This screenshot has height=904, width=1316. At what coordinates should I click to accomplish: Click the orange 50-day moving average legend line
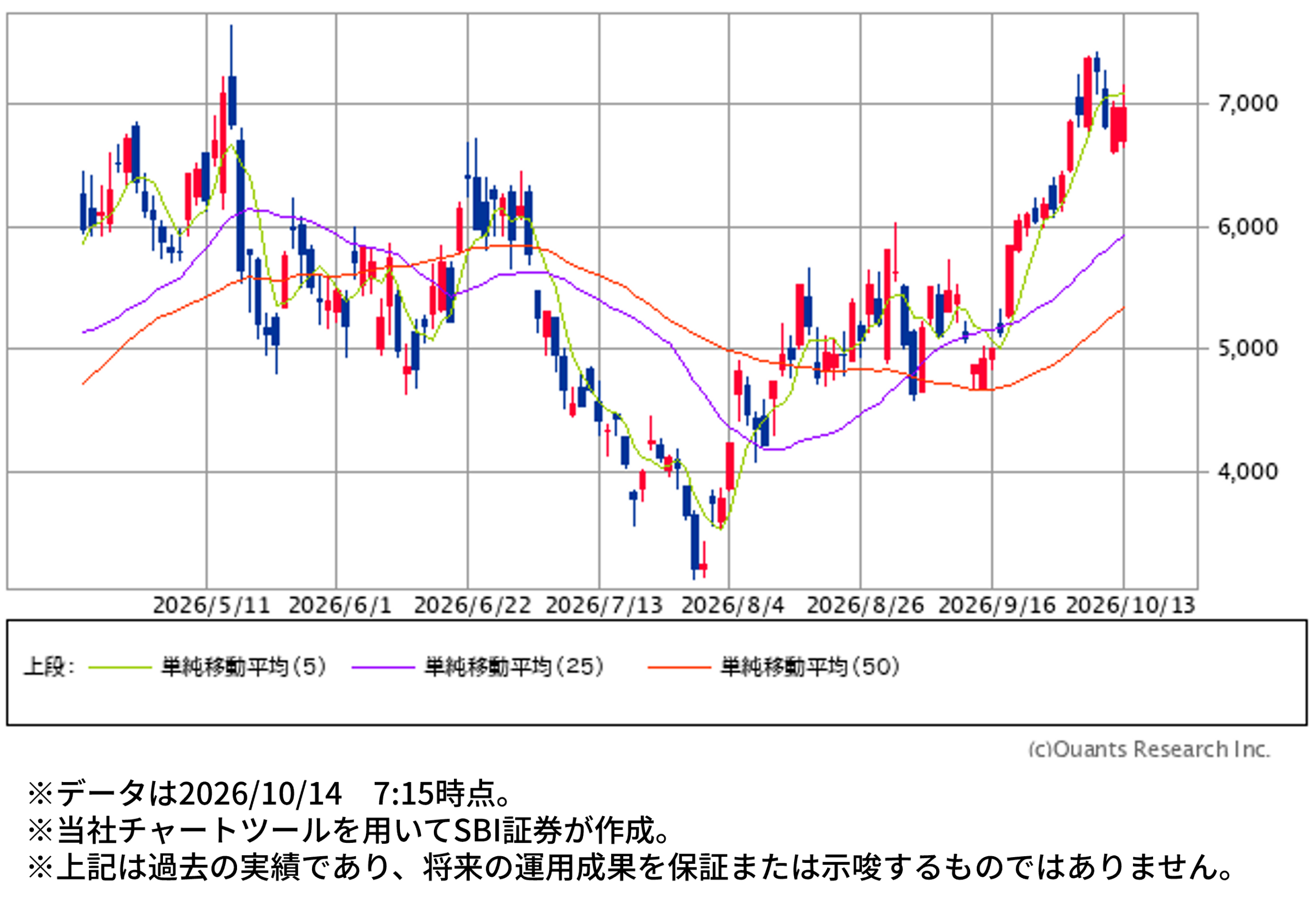click(x=679, y=668)
